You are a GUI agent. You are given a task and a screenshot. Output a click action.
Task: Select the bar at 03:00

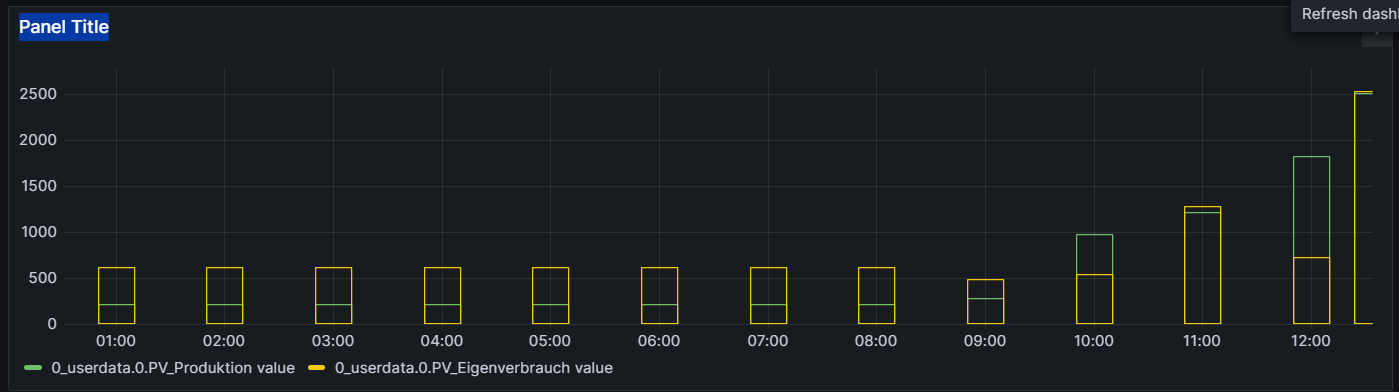pyautogui.click(x=333, y=295)
